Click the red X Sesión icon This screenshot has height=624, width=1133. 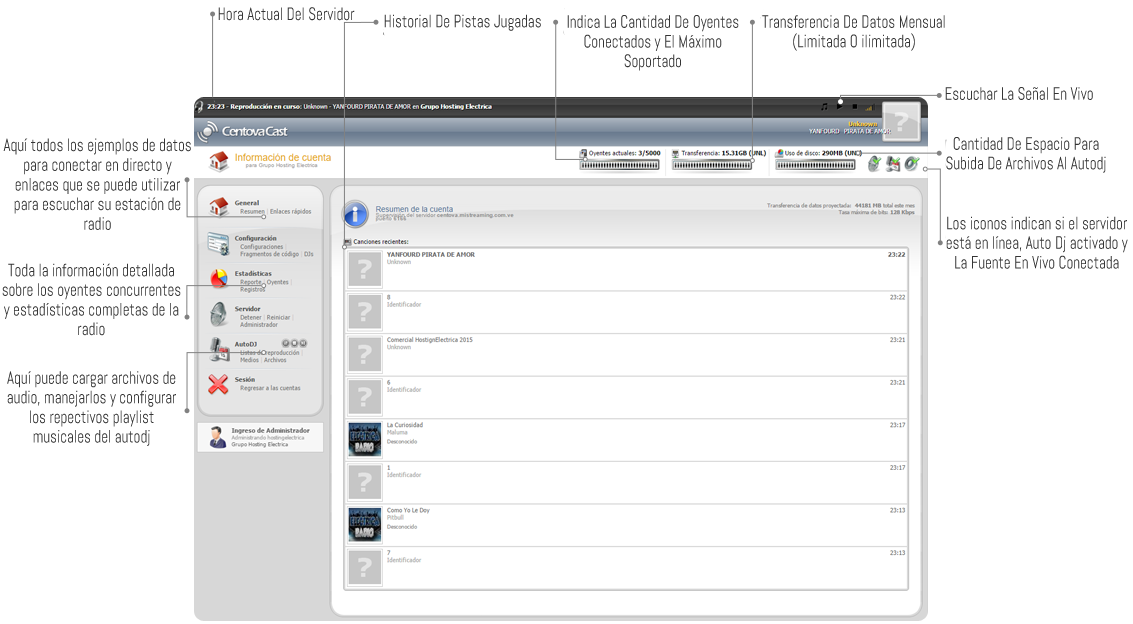pyautogui.click(x=218, y=384)
